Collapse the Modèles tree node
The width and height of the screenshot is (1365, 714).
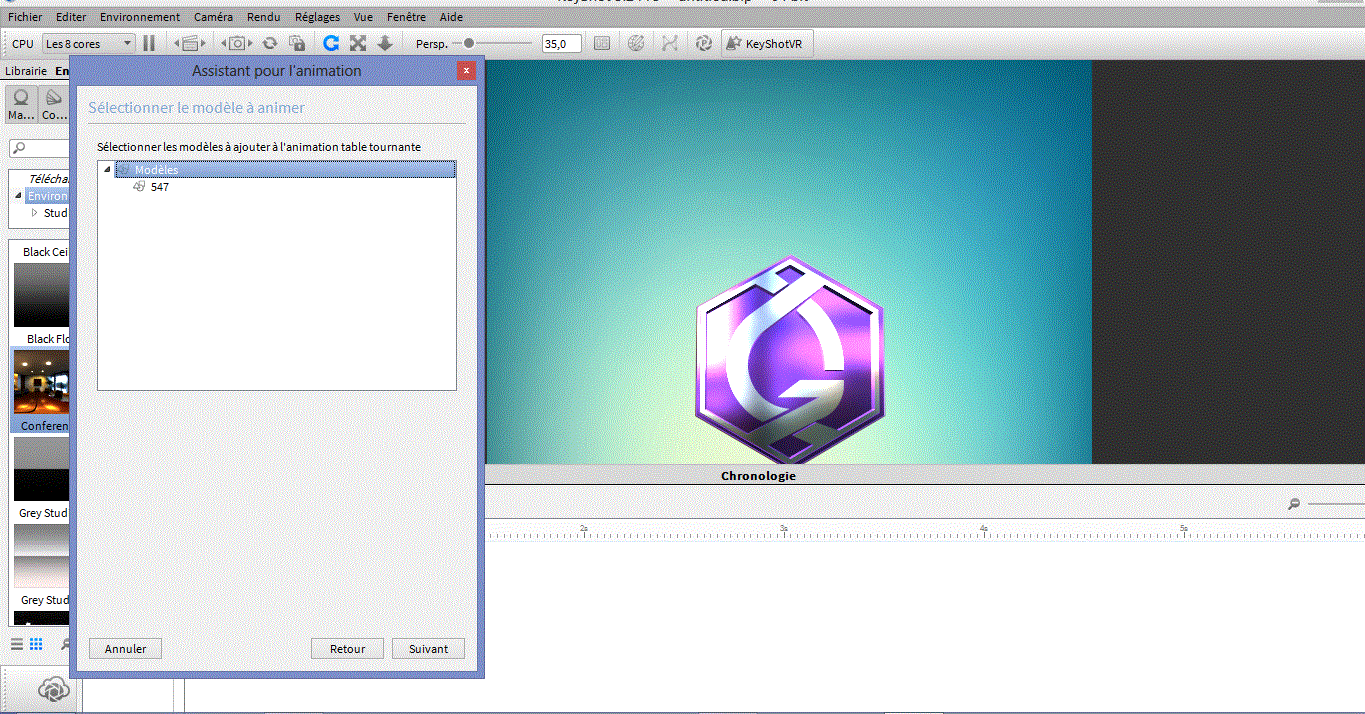(107, 170)
